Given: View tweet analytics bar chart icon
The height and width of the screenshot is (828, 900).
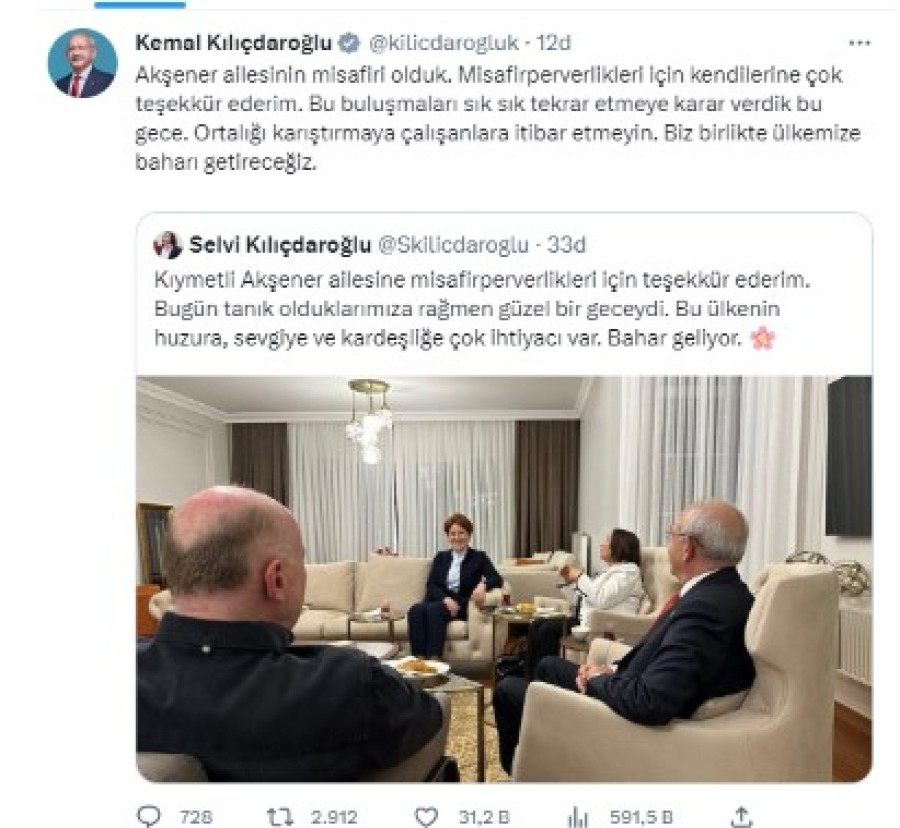Looking at the screenshot, I should [x=579, y=816].
